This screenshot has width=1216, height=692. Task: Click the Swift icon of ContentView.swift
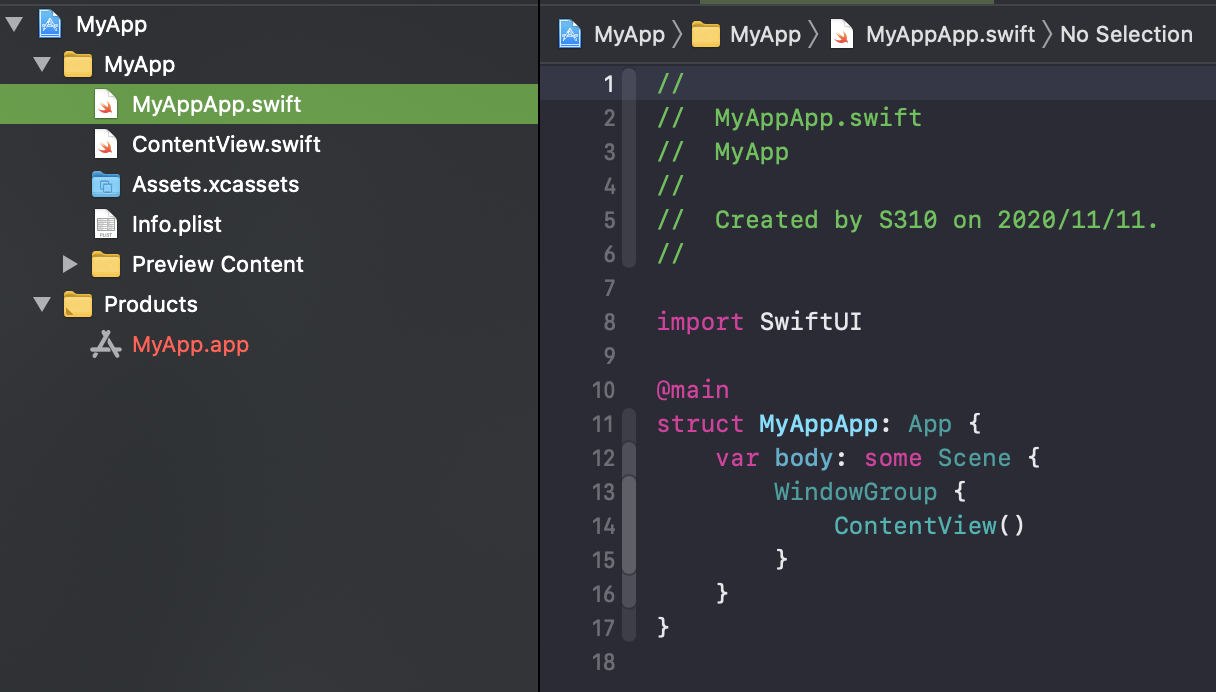105,144
